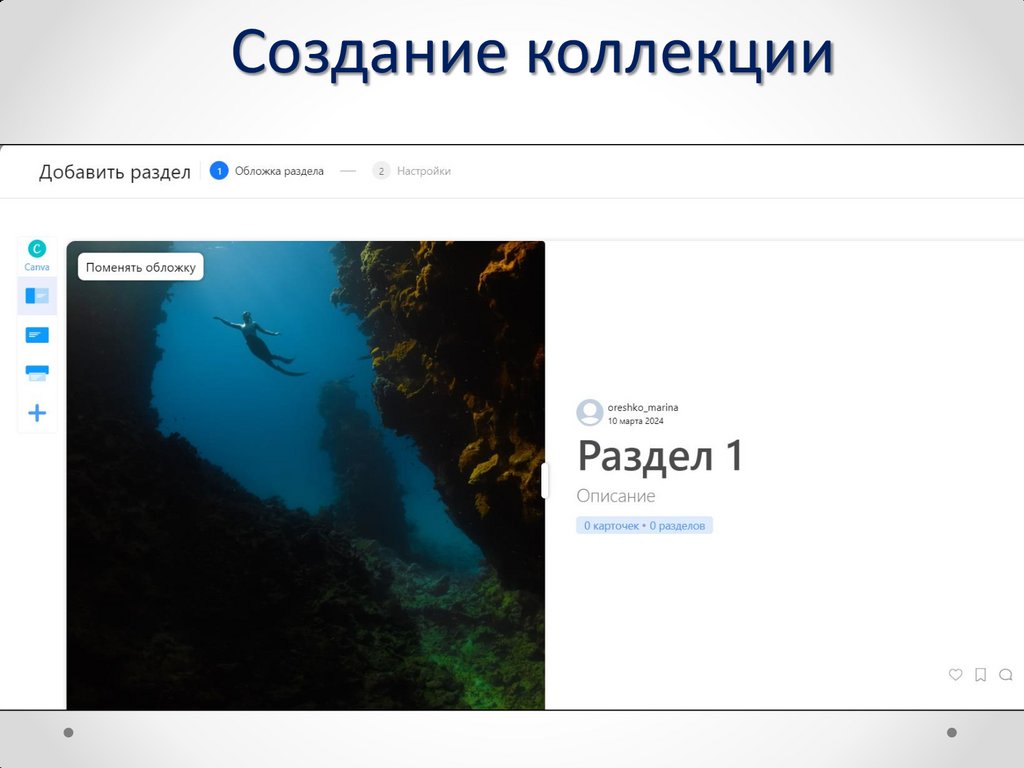Click the cover image edge handle
This screenshot has width=1024, height=768.
tap(545, 481)
